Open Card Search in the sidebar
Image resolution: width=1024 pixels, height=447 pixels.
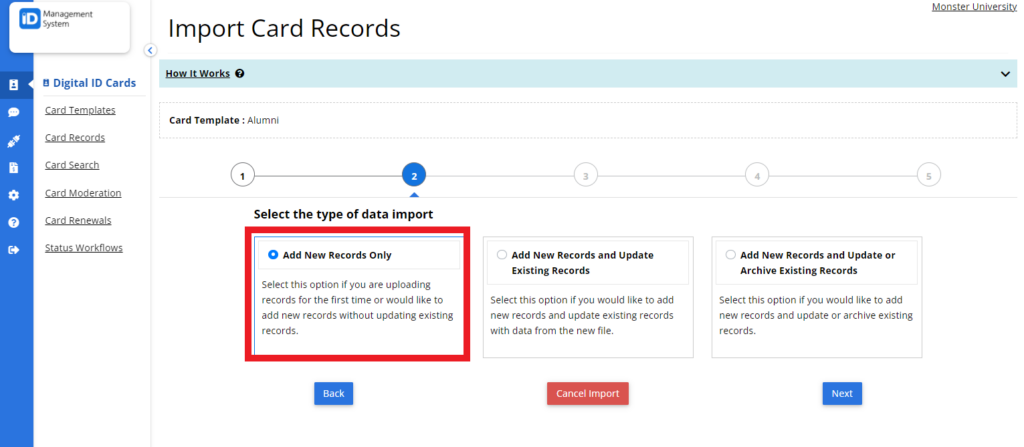(x=72, y=165)
